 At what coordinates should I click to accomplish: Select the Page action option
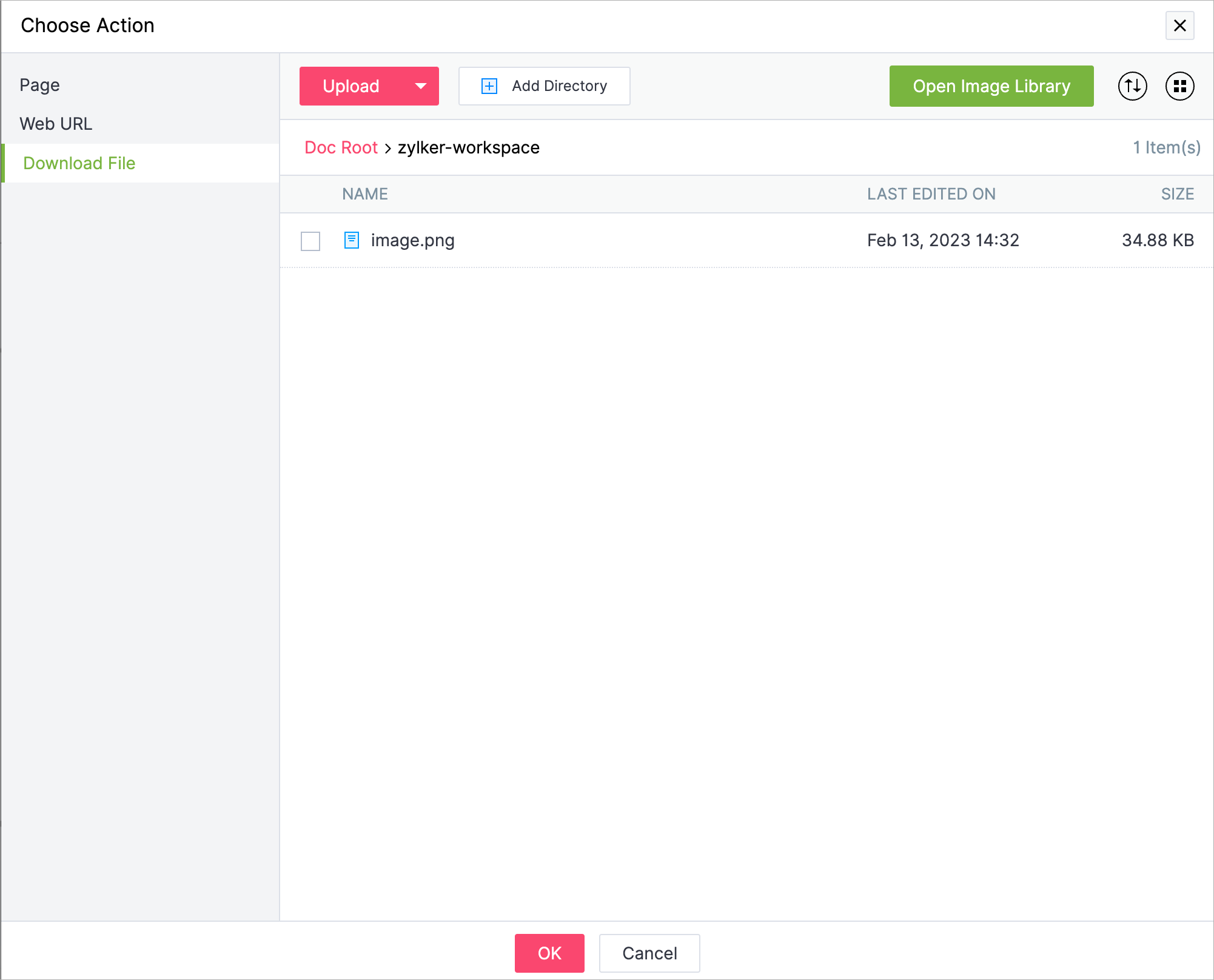coord(40,85)
